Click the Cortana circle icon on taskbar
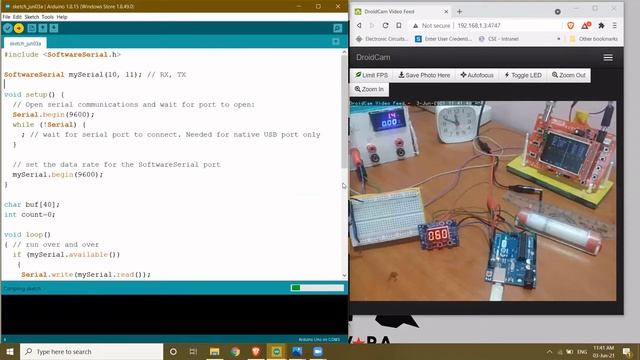Screen dimensions: 640x360 click(x=173, y=351)
